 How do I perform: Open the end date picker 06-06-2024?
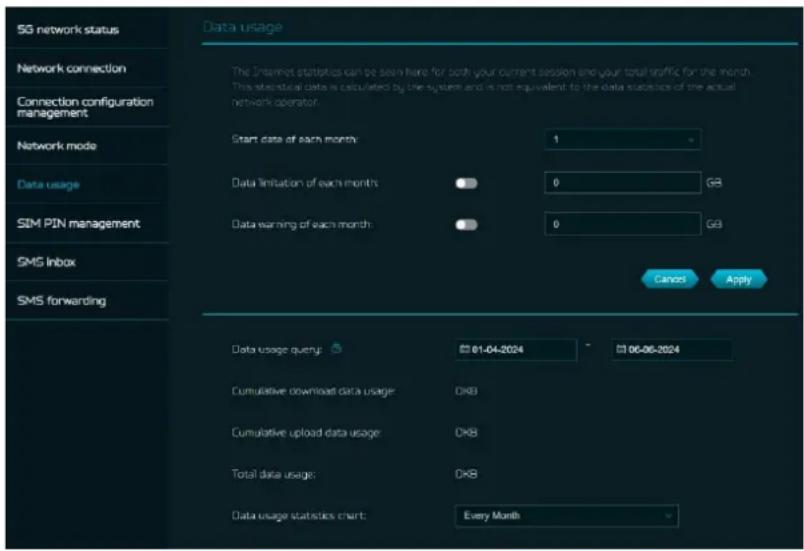(x=672, y=350)
